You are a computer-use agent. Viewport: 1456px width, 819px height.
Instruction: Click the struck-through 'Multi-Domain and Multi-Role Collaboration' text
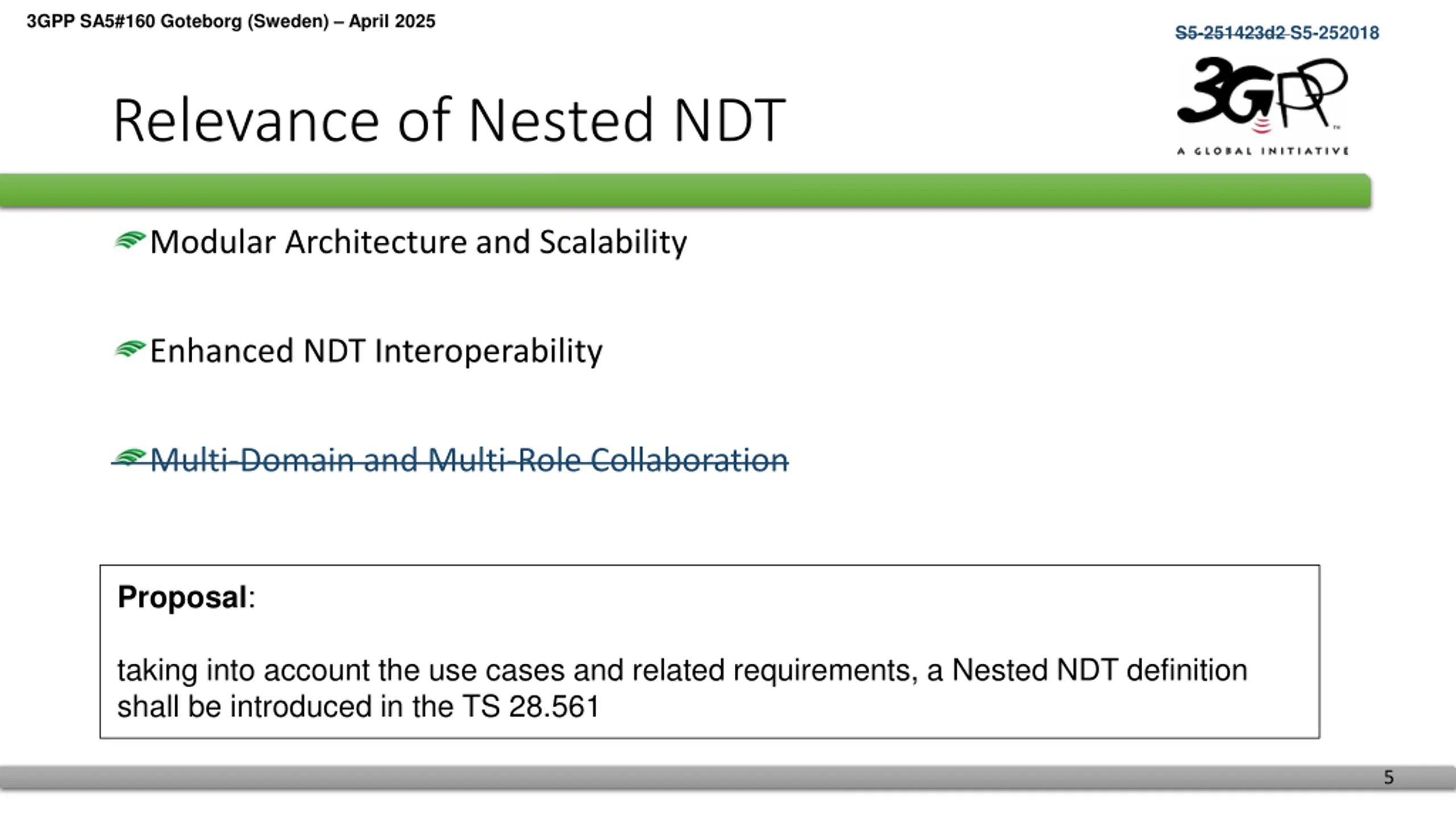469,460
